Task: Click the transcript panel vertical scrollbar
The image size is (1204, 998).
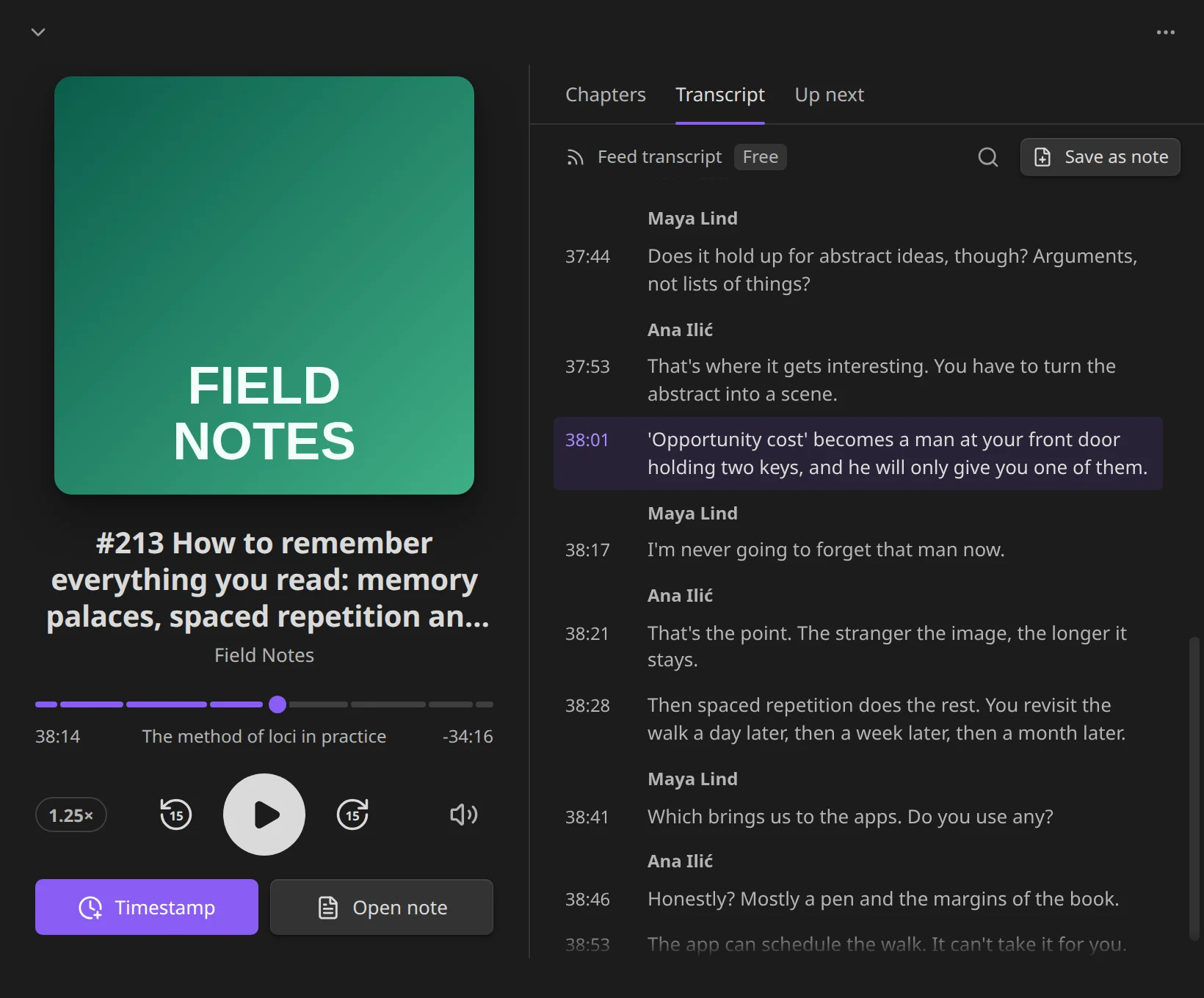Action: coord(1194,788)
